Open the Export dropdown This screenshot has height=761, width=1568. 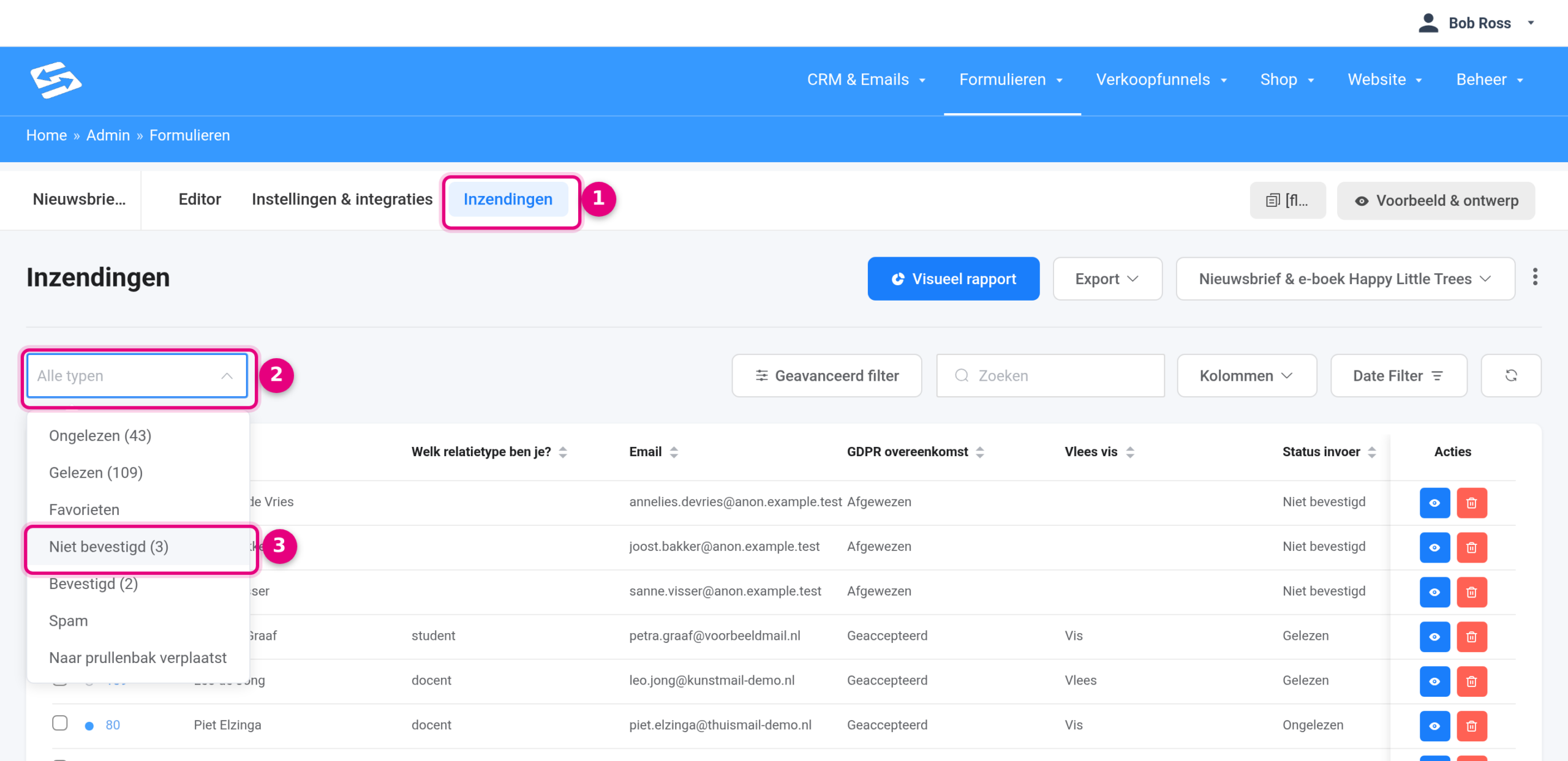click(x=1107, y=279)
